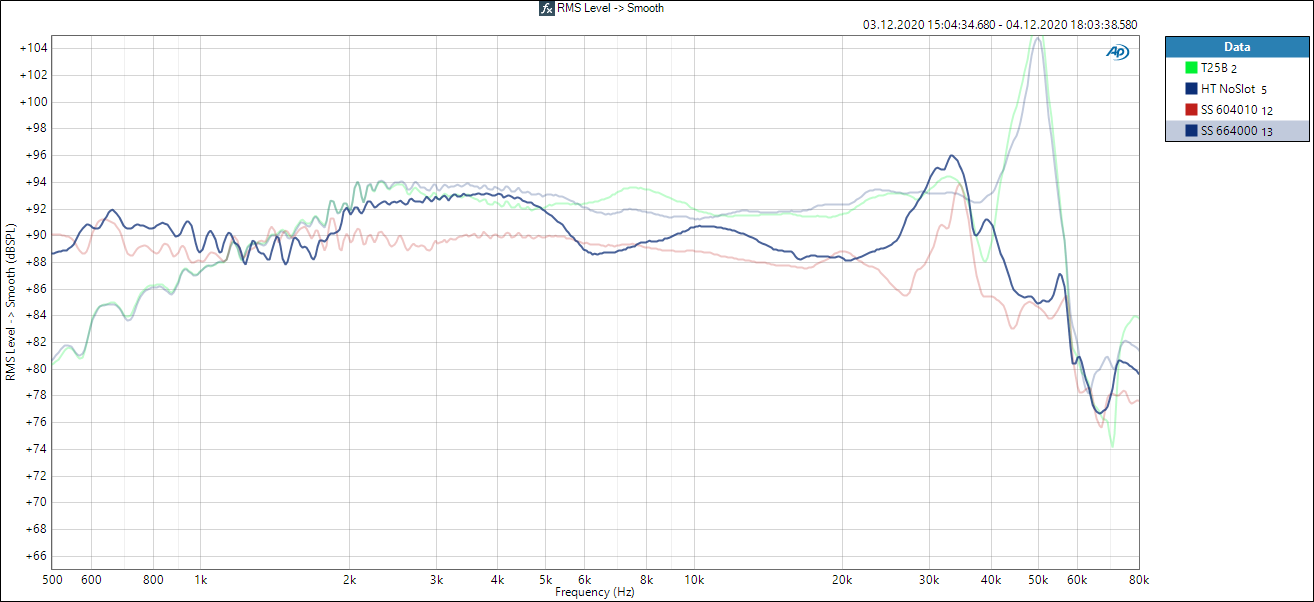Click the 20k frequency axis label

(x=842, y=580)
